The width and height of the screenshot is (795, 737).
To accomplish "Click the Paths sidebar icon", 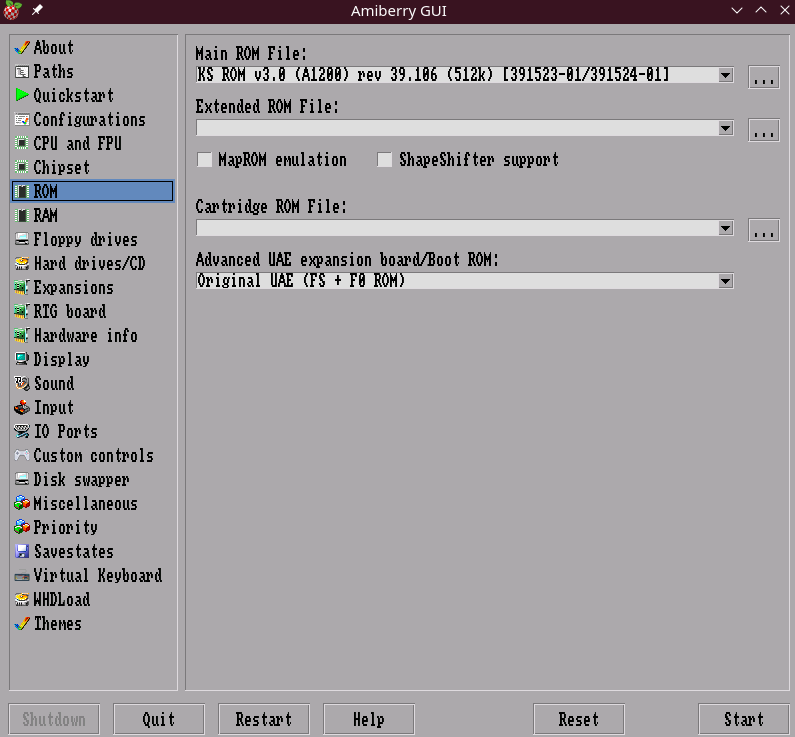I will [x=22, y=72].
